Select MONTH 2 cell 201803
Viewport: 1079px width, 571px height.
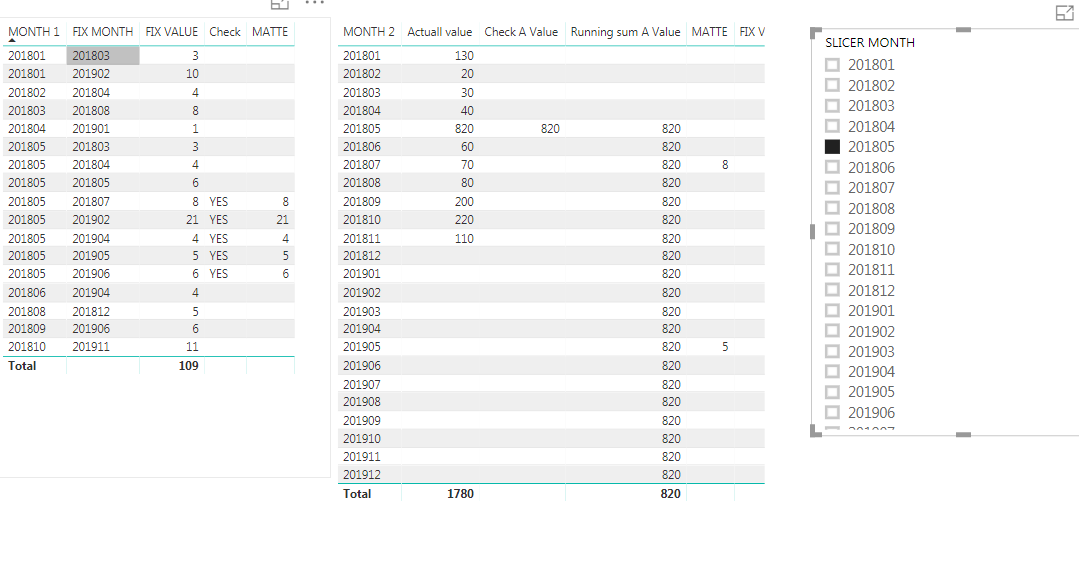362,92
